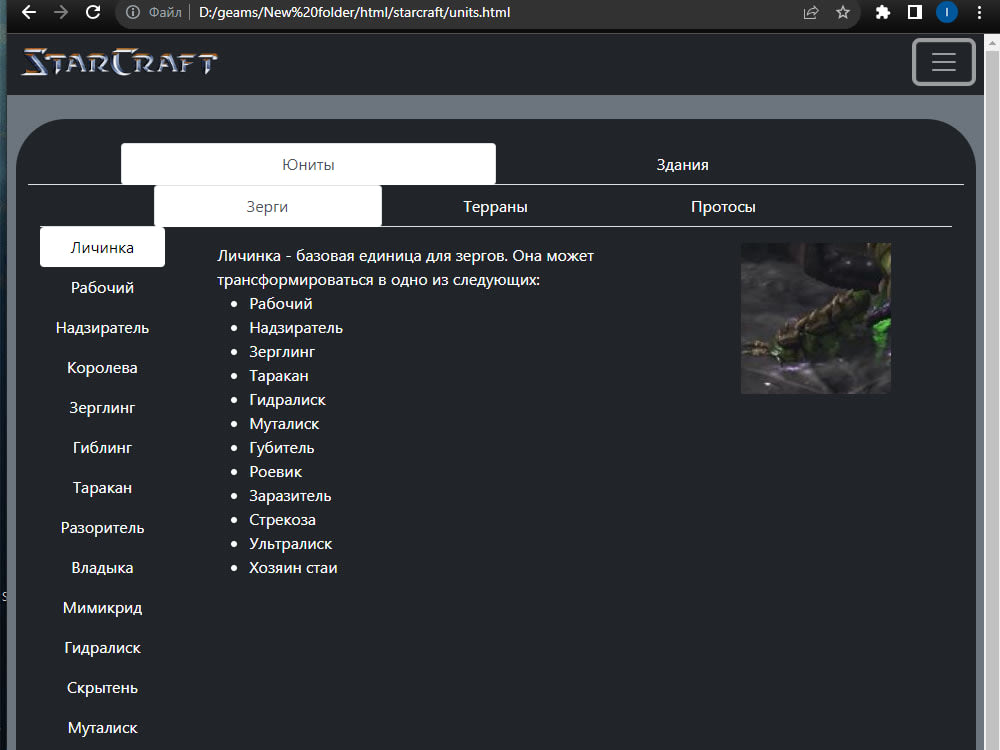Click Роевик in the bulleted list
1000x750 pixels.
point(276,472)
